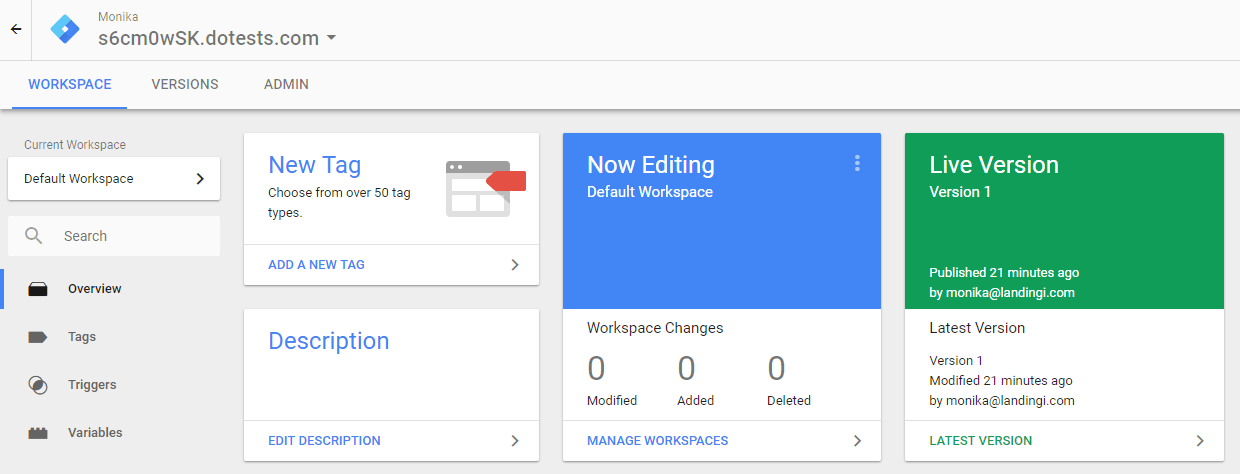Focus the sidebar Search field

(114, 236)
